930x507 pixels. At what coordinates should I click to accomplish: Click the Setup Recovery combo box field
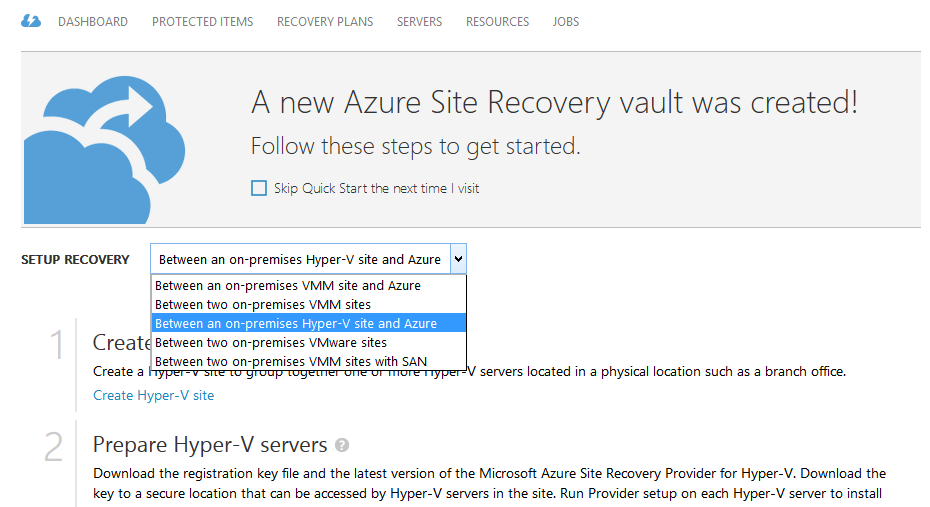point(300,259)
